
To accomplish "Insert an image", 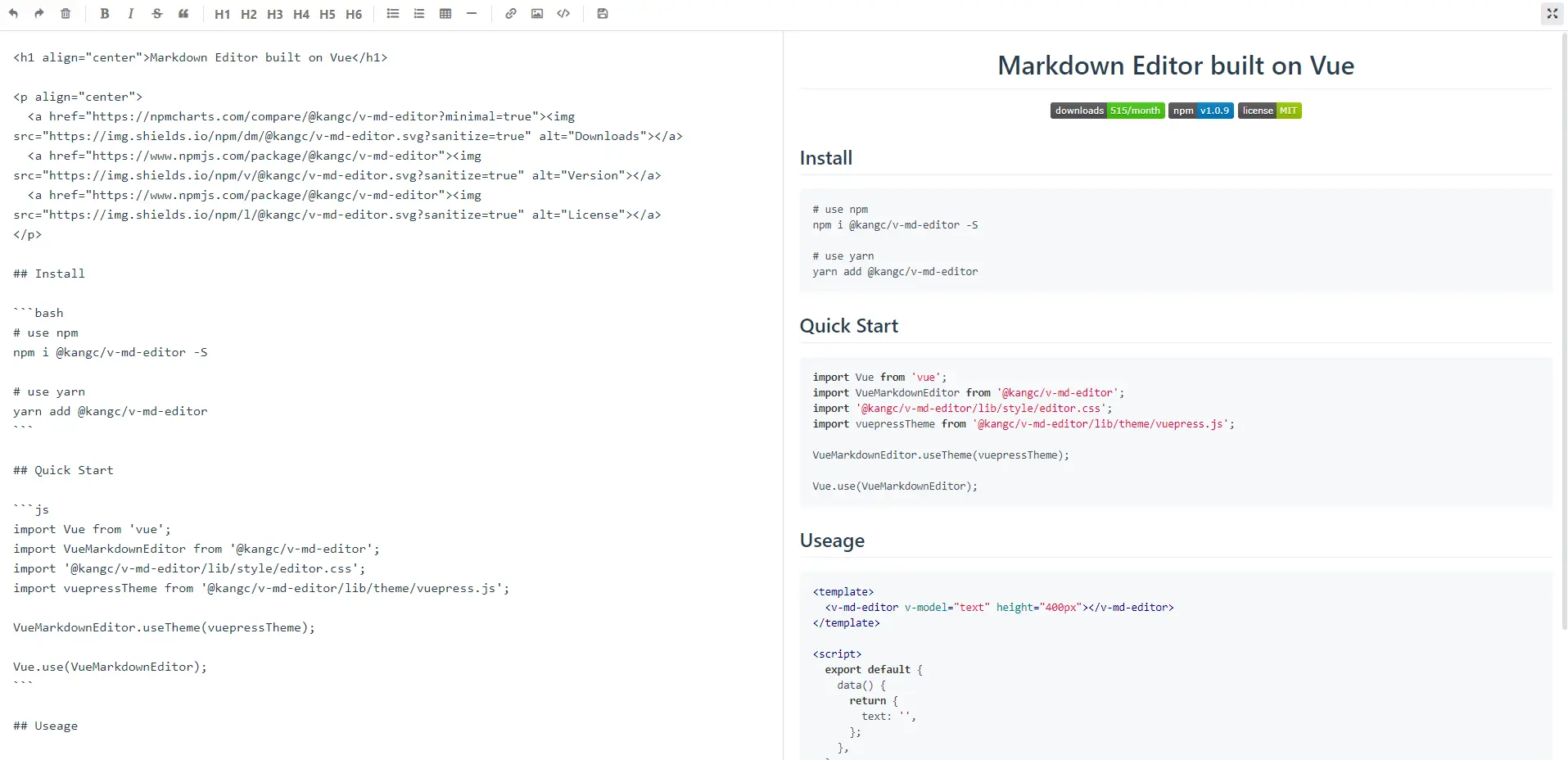I will (x=537, y=14).
